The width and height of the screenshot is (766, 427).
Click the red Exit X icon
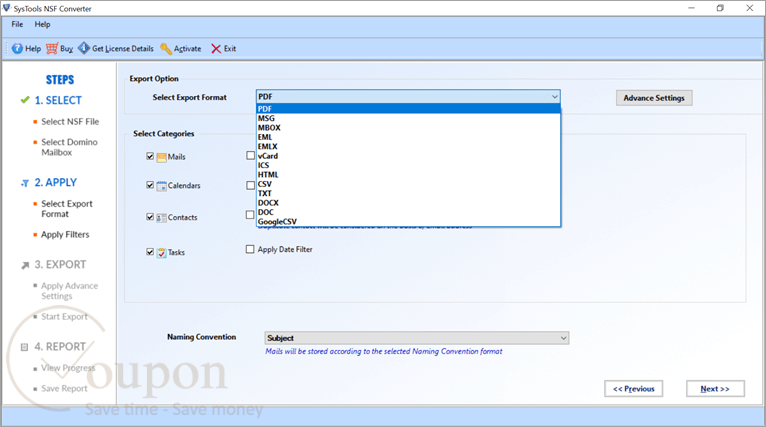tap(216, 48)
